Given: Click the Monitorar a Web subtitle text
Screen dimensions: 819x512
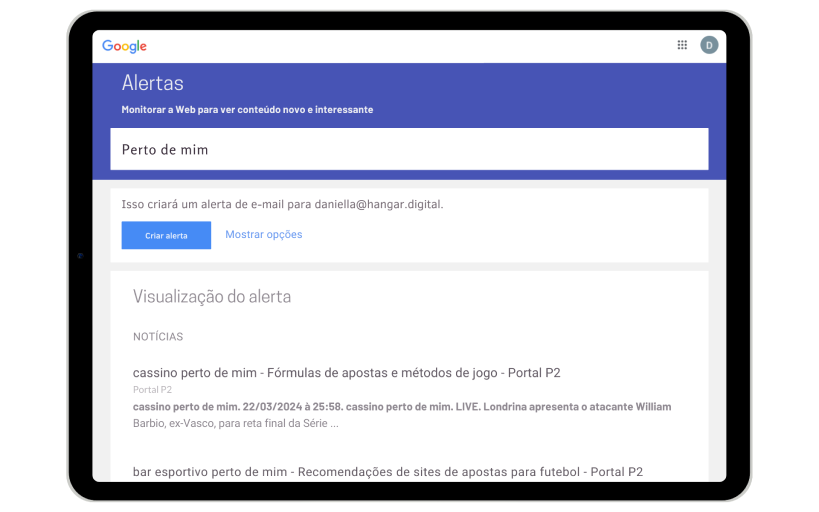Looking at the screenshot, I should click(x=247, y=110).
